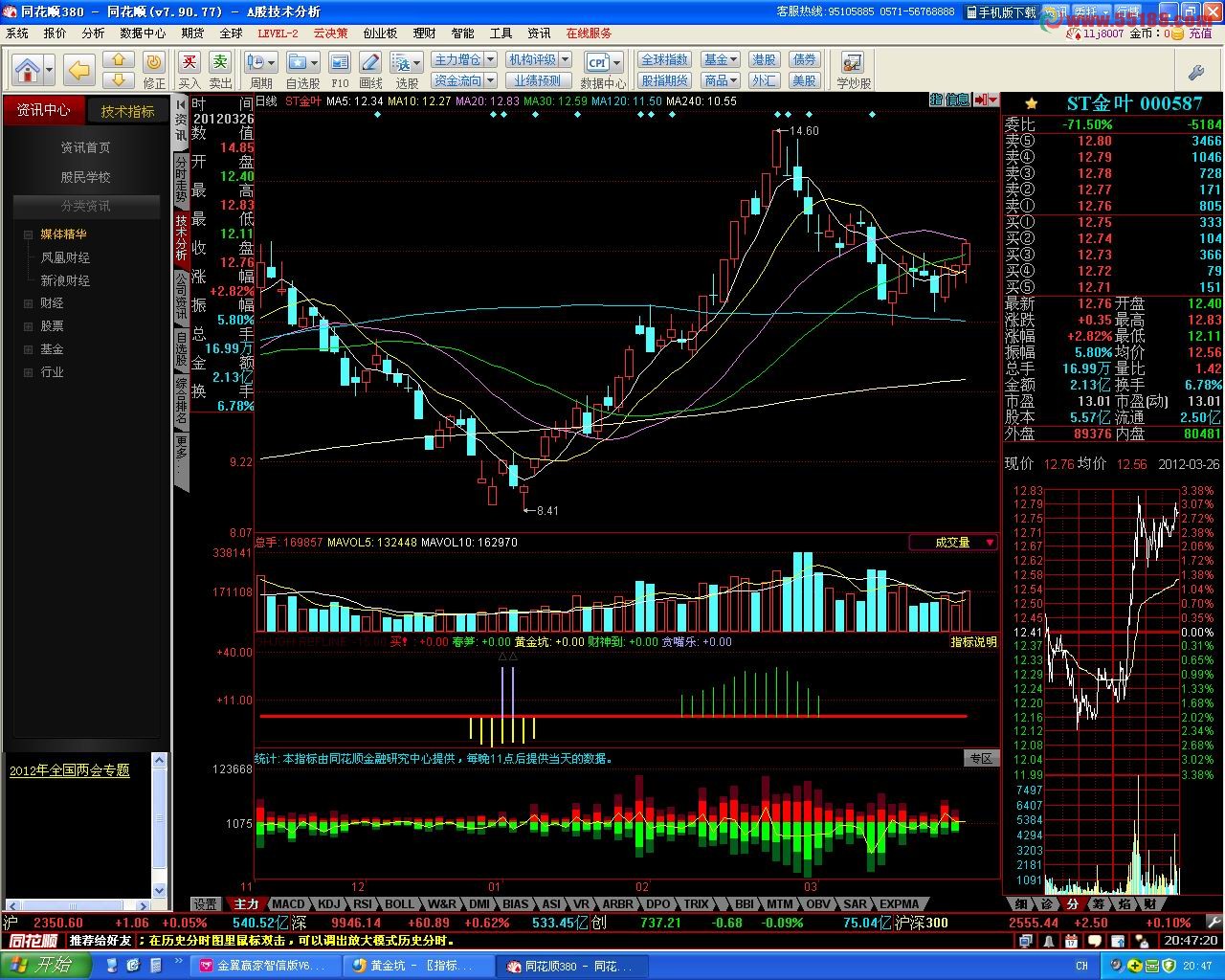Viewport: 1225px width, 980px height.
Task: Click the 2012年全国两会专题 link
Action: (x=69, y=770)
